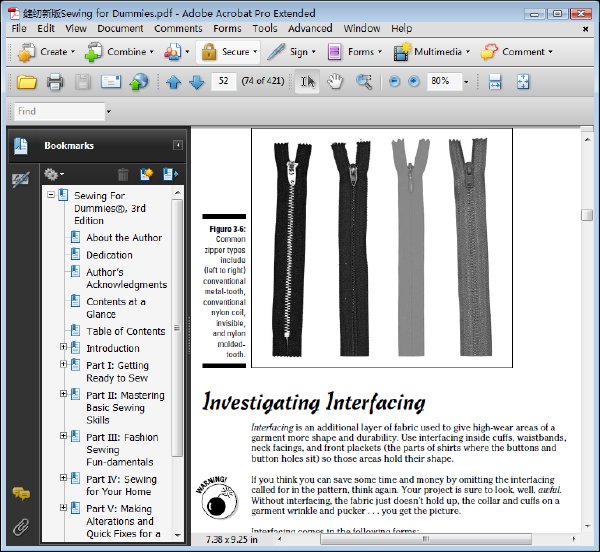The width and height of the screenshot is (600, 552).
Task: Collapse the Sewing For Dummies root bookmark
Action: click(x=51, y=195)
